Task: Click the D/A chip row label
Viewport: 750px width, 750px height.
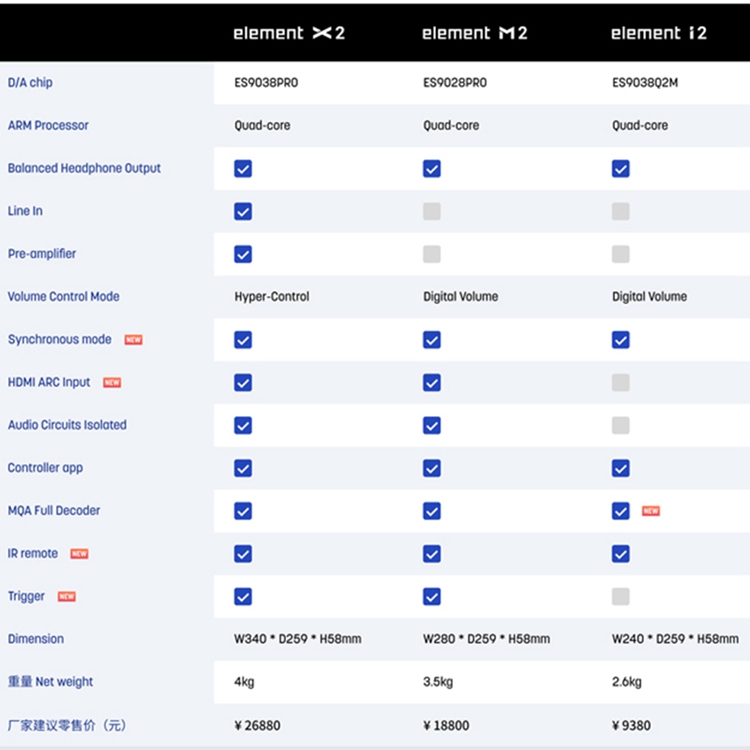Action: (30, 83)
